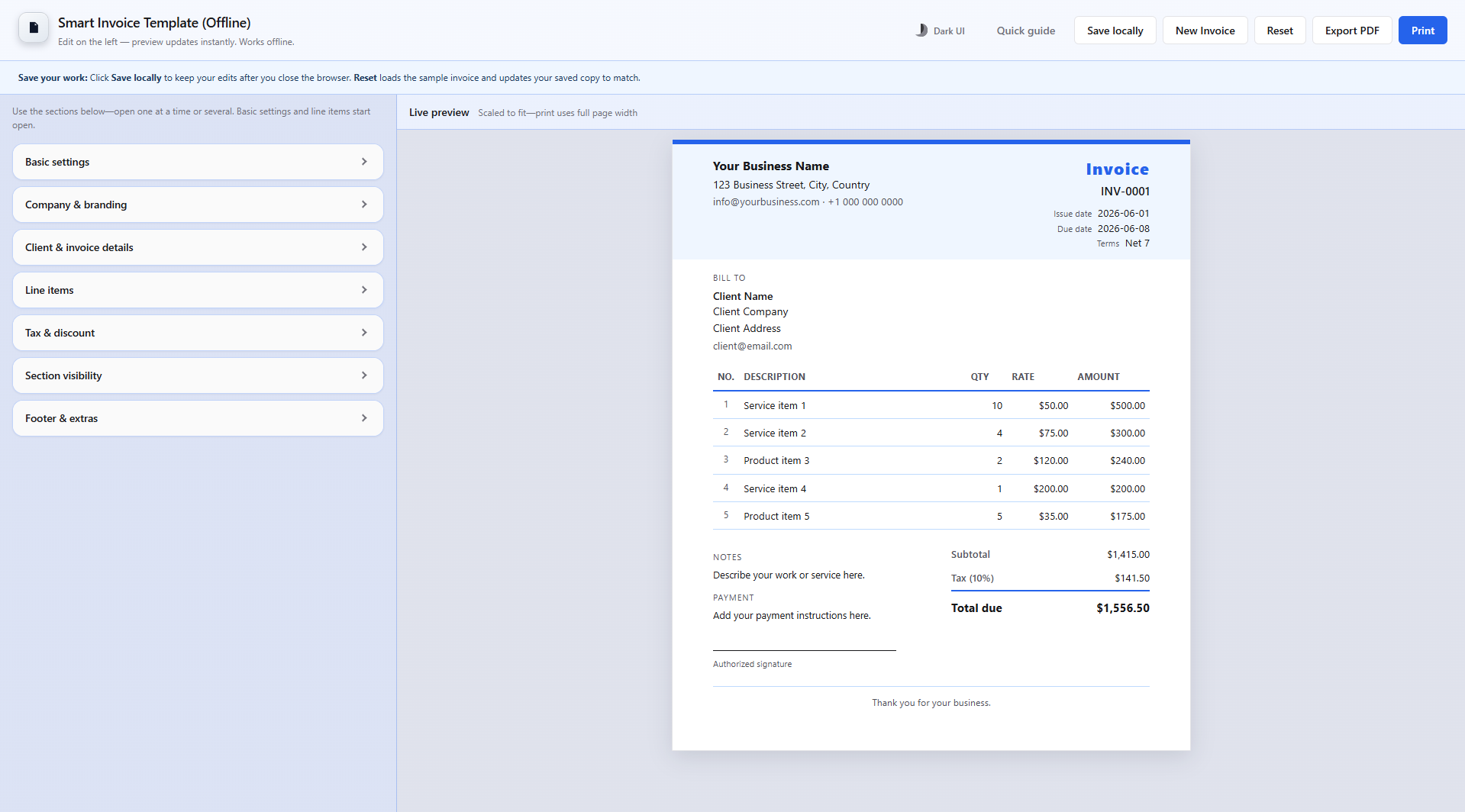1465x812 pixels.
Task: Click the blue accent bar atop the invoice
Action: [x=930, y=142]
